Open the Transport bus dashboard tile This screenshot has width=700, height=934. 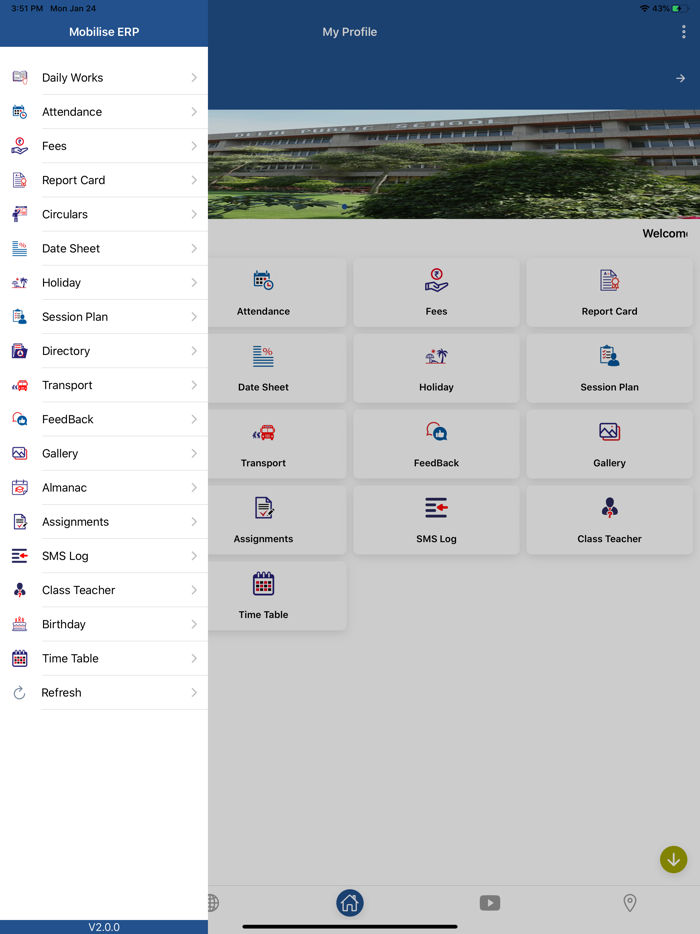pos(277,444)
